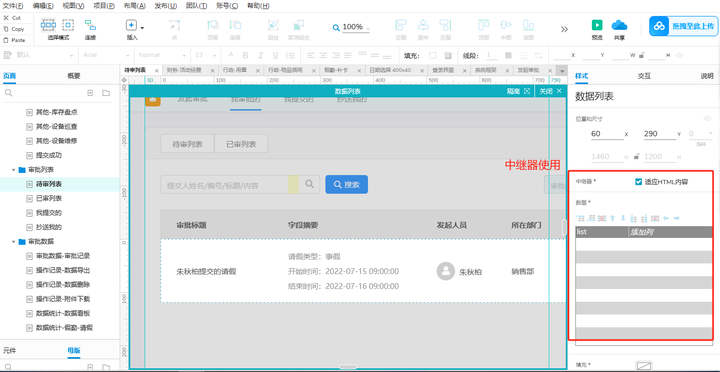Click the add folder icon
720x372 pixels.
tap(106, 93)
